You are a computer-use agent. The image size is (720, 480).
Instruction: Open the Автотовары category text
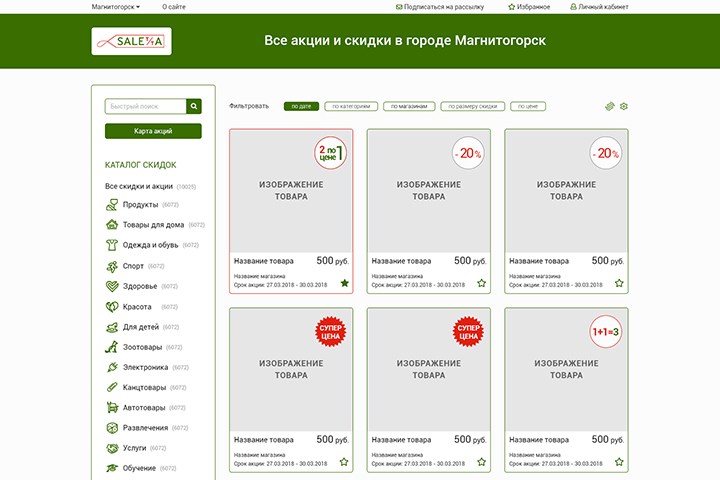click(x=144, y=407)
